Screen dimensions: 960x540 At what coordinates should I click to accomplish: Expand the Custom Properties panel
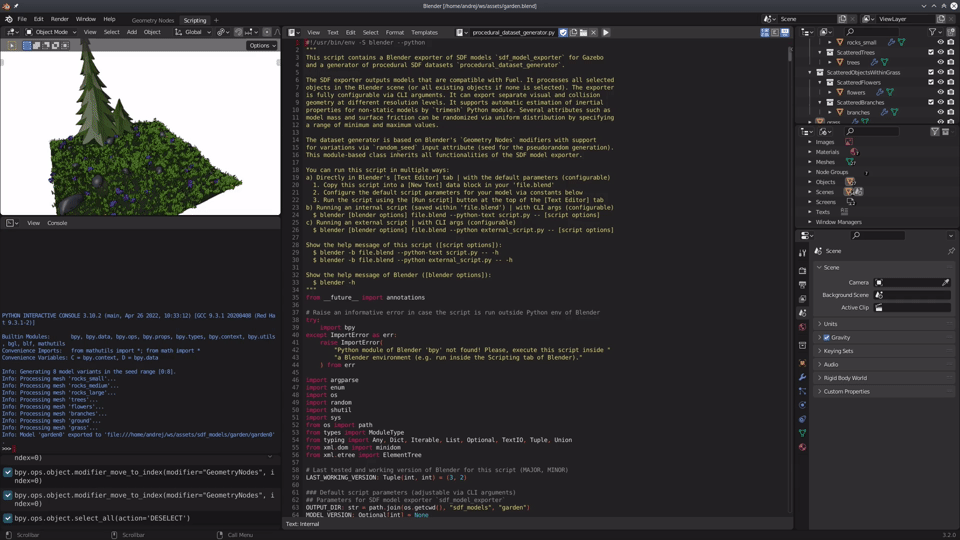(x=885, y=391)
